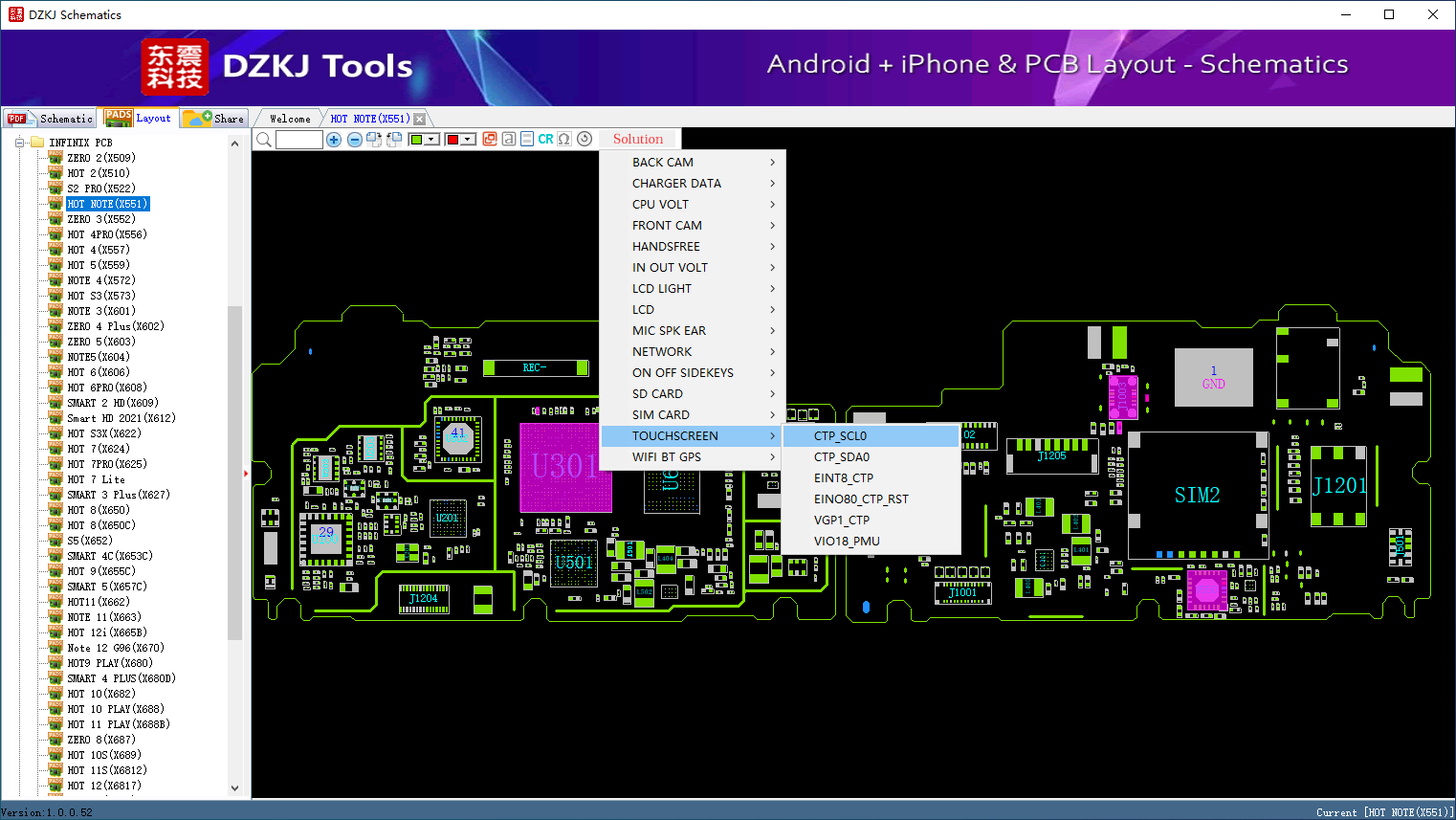Click the omega resistance toolbar icon

click(x=564, y=139)
